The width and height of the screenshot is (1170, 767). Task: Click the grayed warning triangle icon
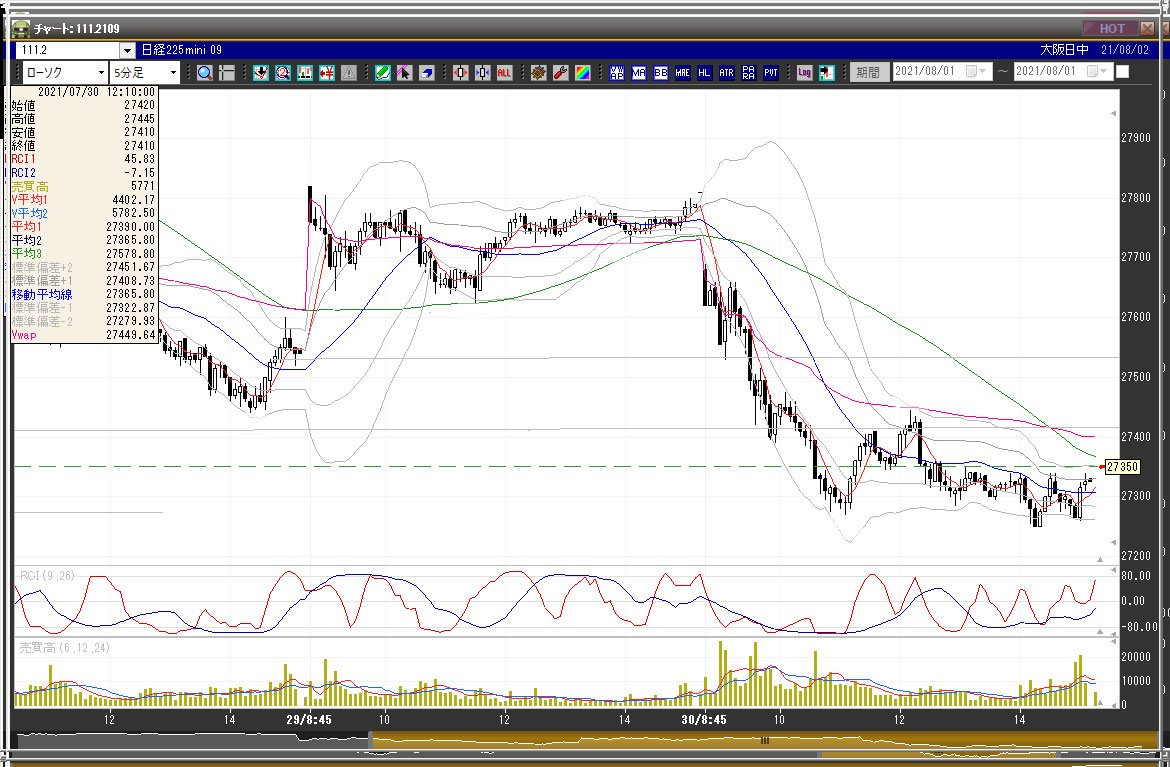[x=348, y=72]
